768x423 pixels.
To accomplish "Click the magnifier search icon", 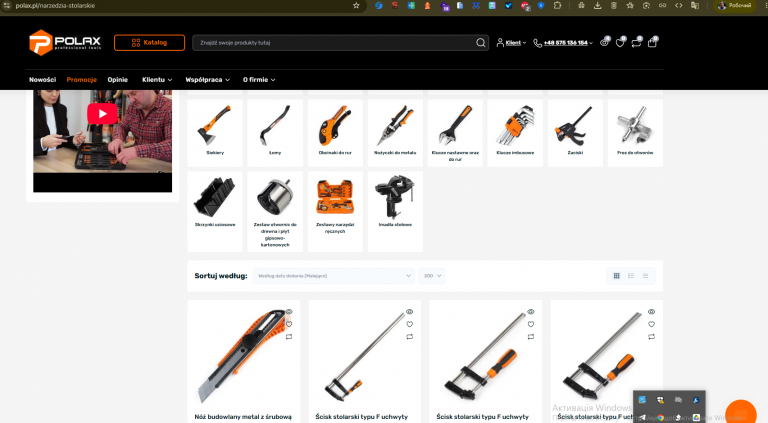I will point(480,43).
